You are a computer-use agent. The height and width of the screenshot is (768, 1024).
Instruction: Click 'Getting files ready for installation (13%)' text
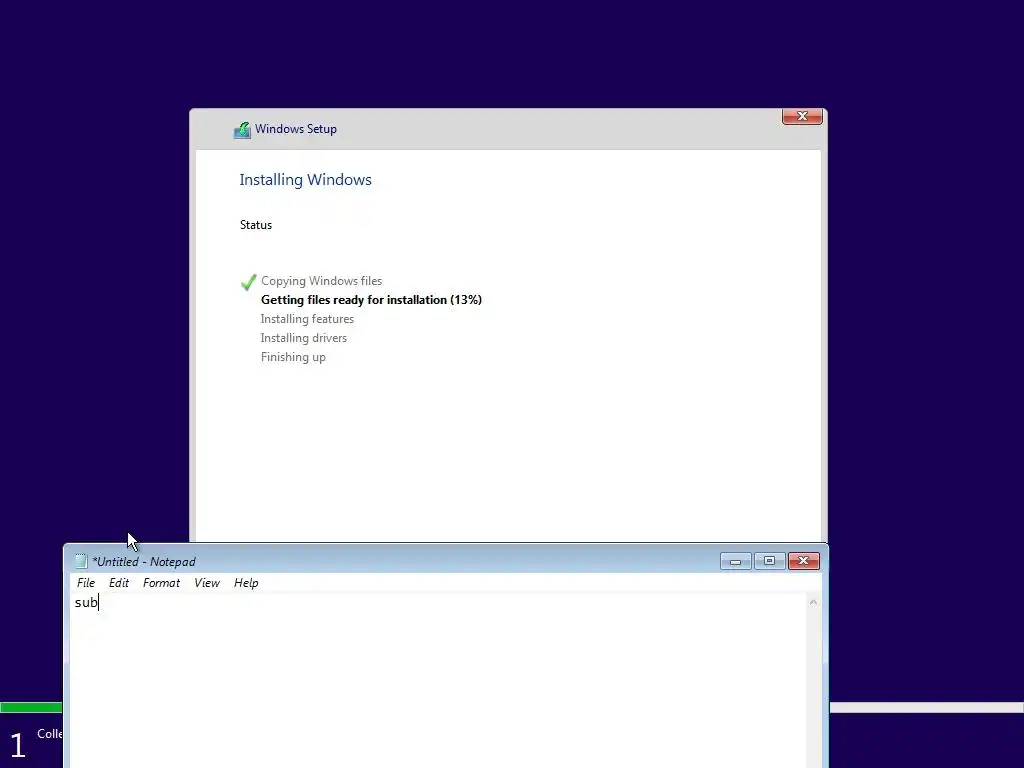[x=371, y=300]
